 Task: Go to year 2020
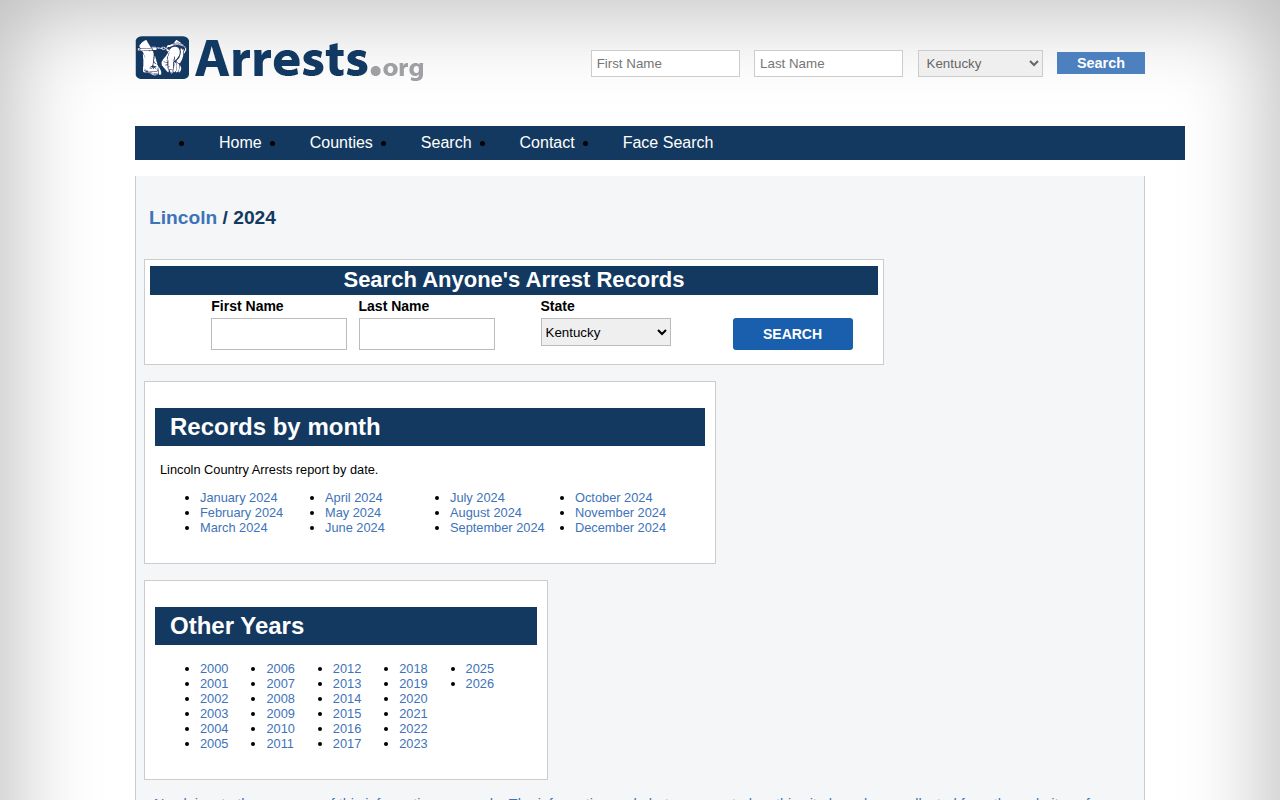[x=413, y=698]
